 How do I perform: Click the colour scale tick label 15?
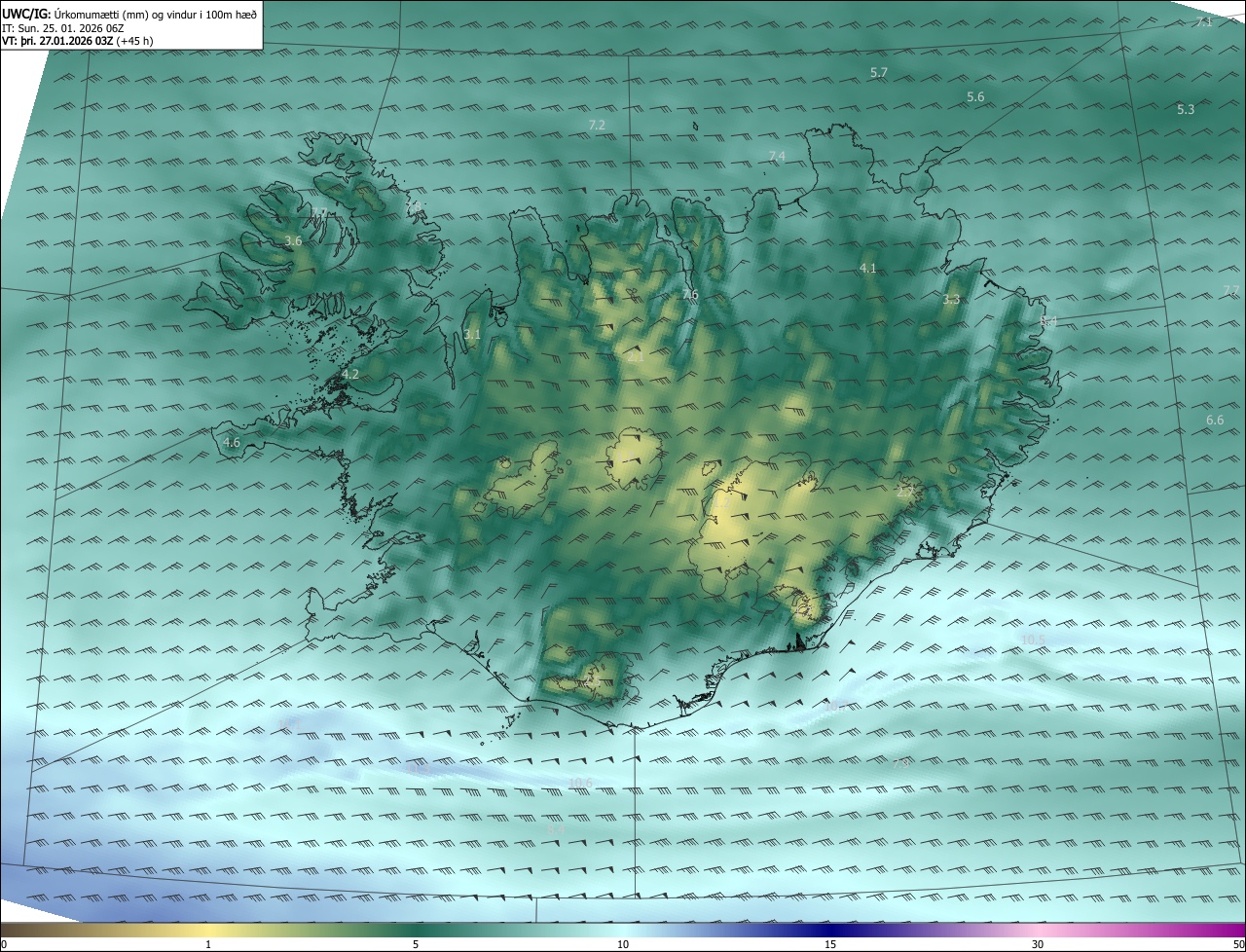pyautogui.click(x=830, y=944)
